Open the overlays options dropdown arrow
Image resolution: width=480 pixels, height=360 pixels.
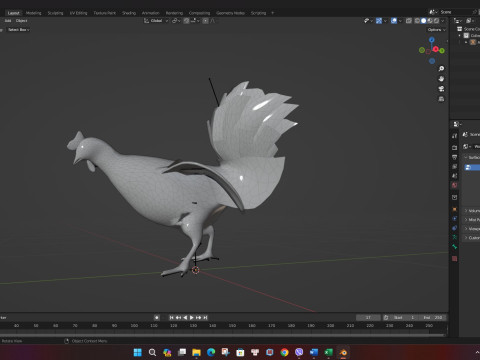[x=400, y=21]
